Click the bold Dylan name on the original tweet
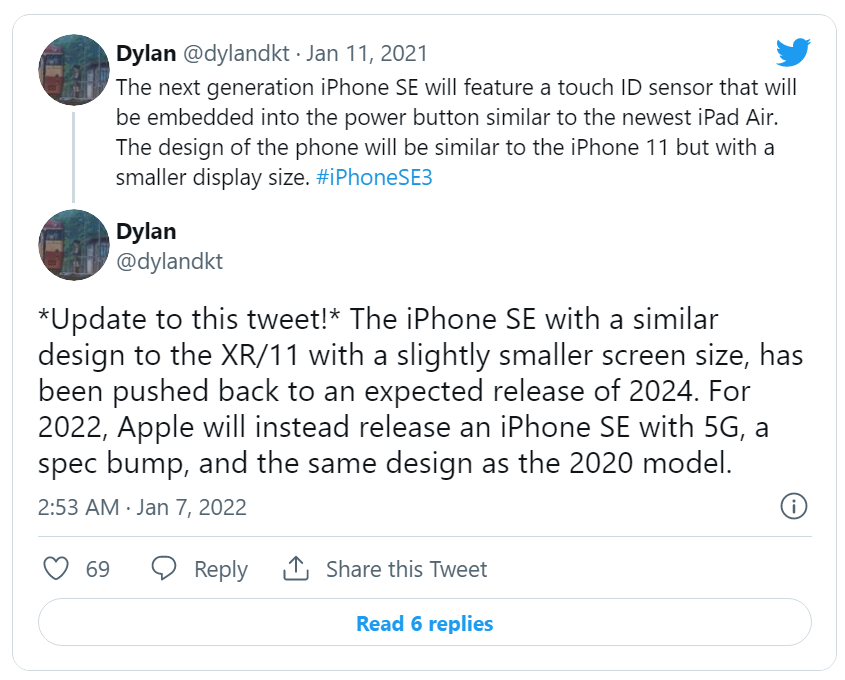 coord(146,52)
